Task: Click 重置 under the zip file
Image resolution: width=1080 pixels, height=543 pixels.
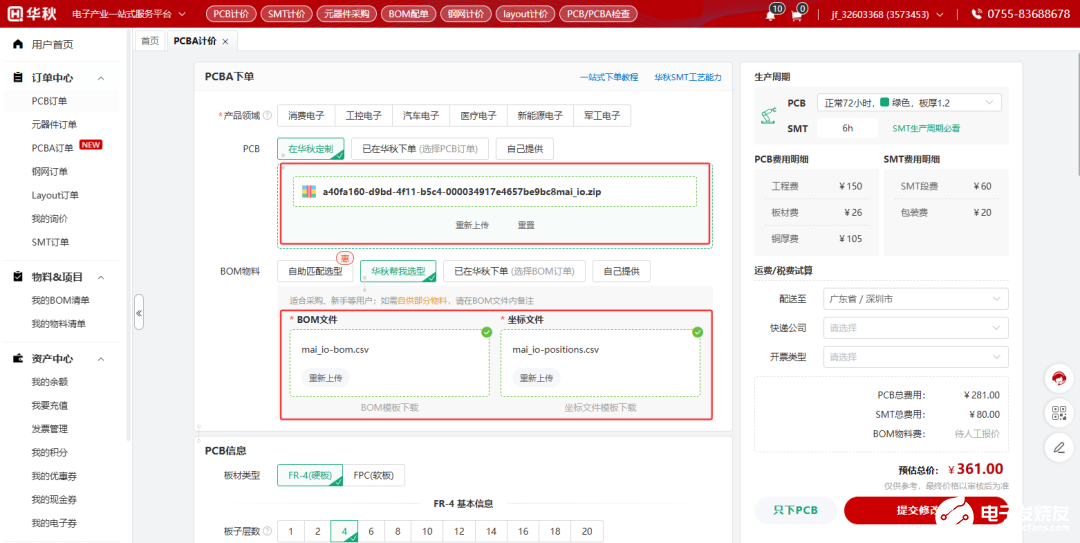Action: coord(526,225)
